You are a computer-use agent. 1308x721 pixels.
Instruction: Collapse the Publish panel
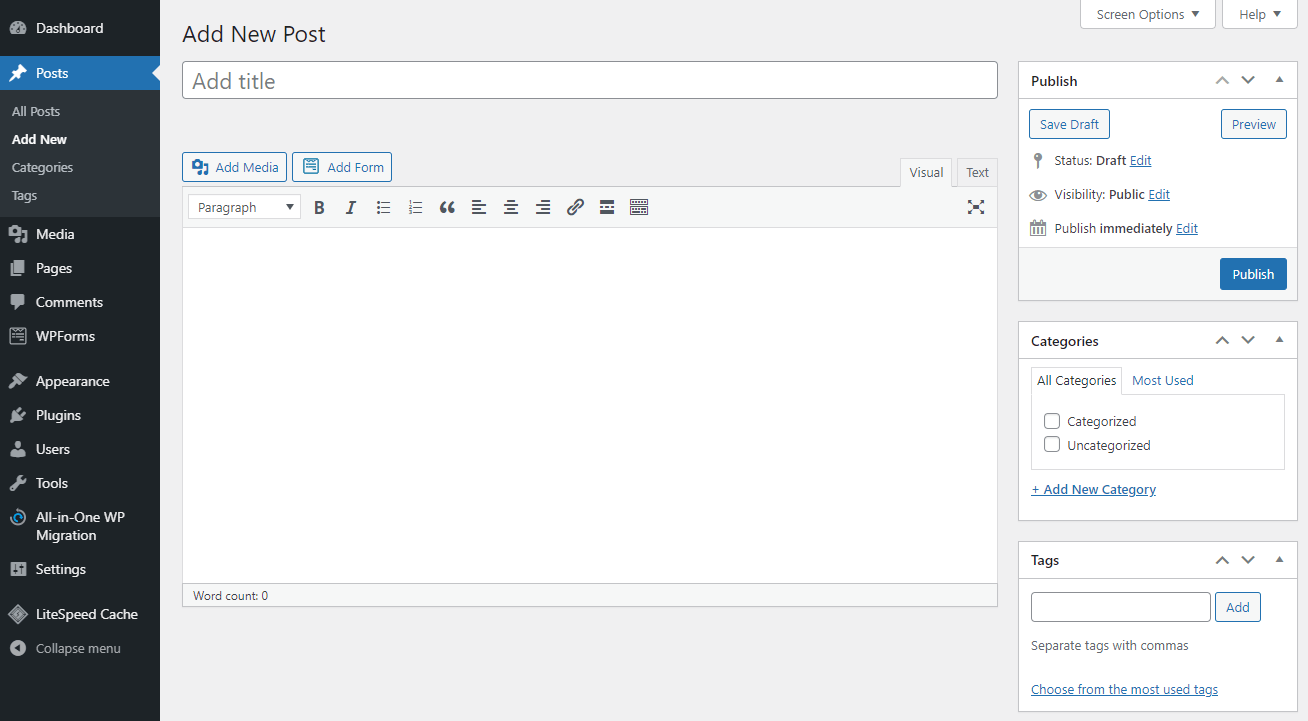tap(1279, 80)
